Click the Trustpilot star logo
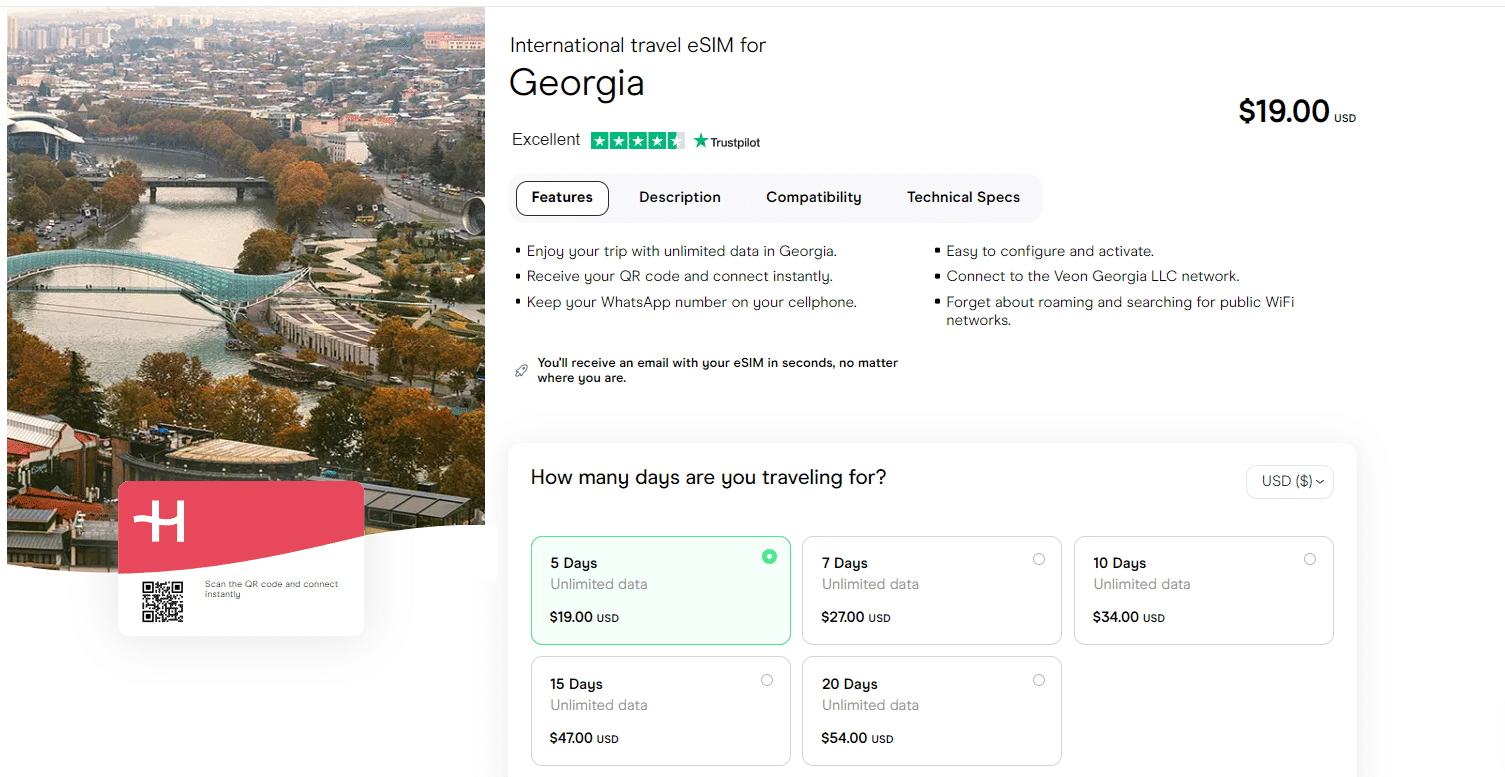The width and height of the screenshot is (1505, 777). pyautogui.click(x=701, y=141)
